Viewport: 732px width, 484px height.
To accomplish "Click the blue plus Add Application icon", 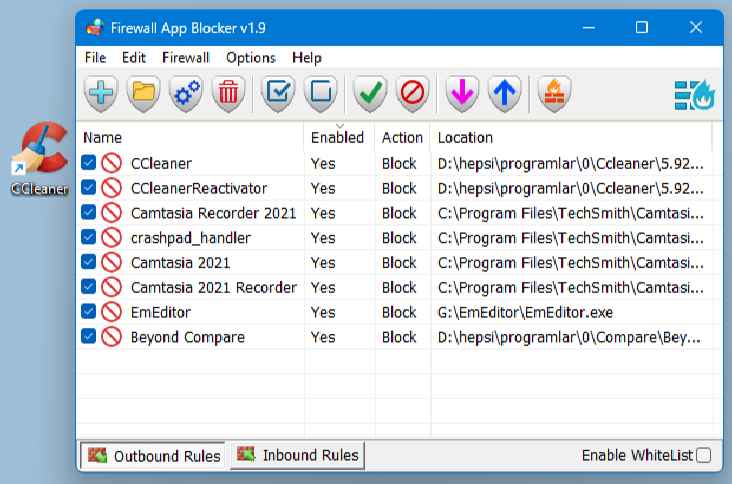I will pos(101,94).
